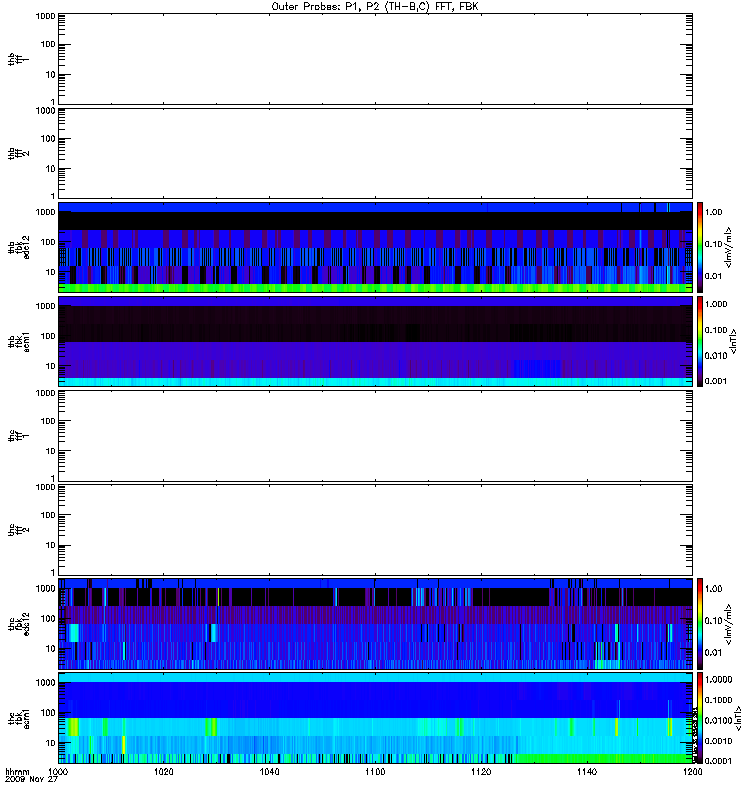Click the "thc fft 2" y-axis label
Screen dimensions: 750x800
point(19,530)
